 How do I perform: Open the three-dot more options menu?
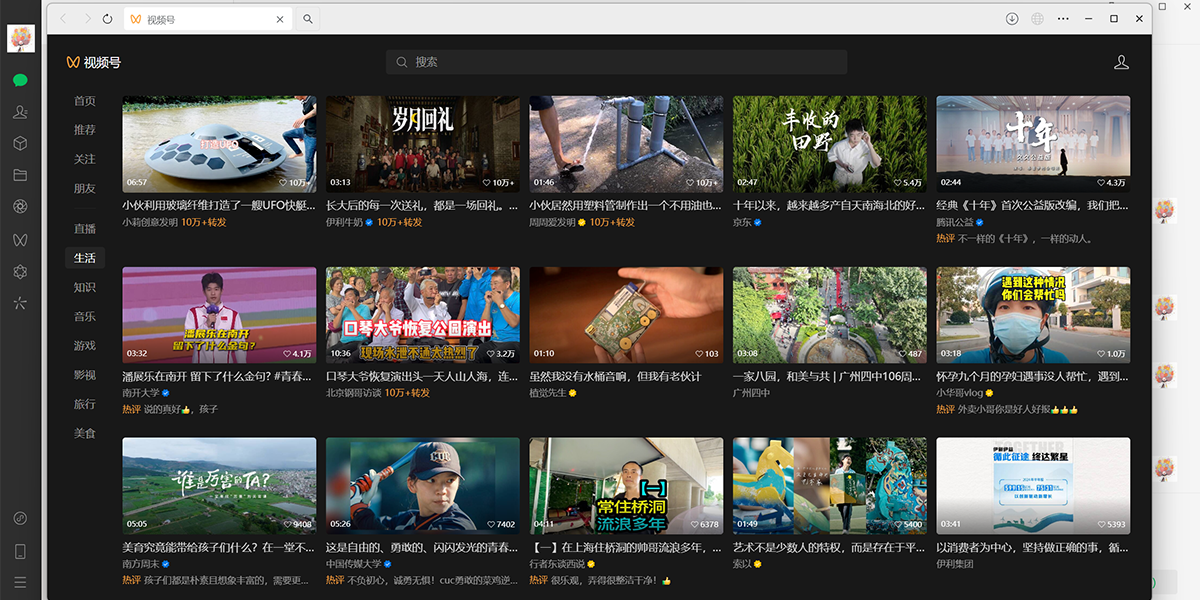(x=1063, y=19)
